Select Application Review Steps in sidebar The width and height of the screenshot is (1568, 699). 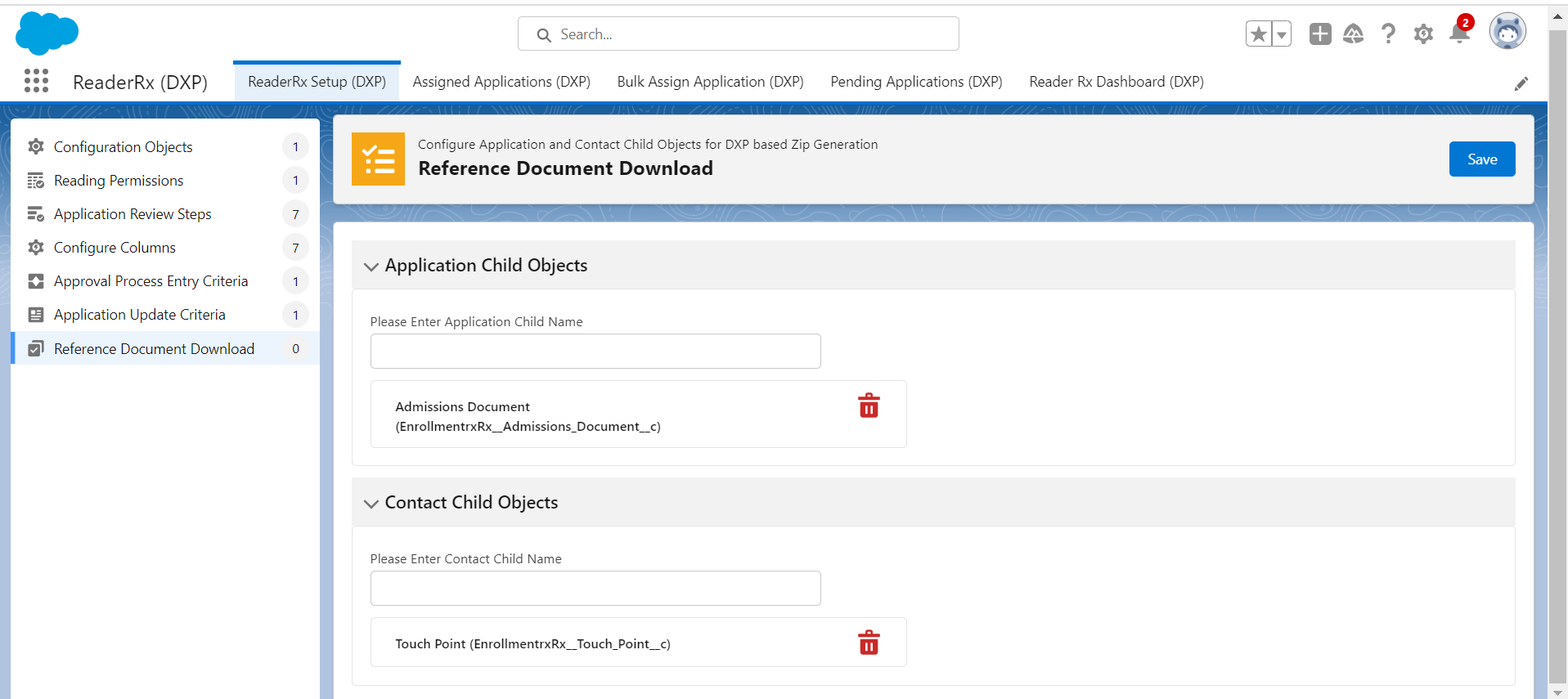pos(133,214)
